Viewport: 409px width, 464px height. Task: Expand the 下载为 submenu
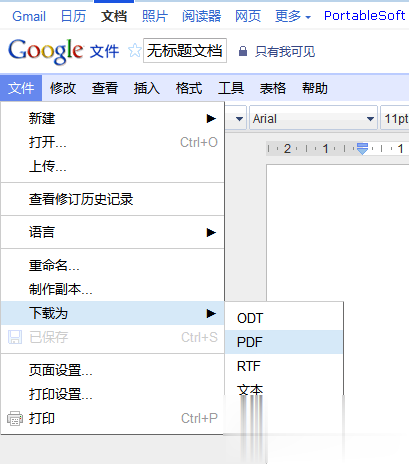click(x=112, y=313)
